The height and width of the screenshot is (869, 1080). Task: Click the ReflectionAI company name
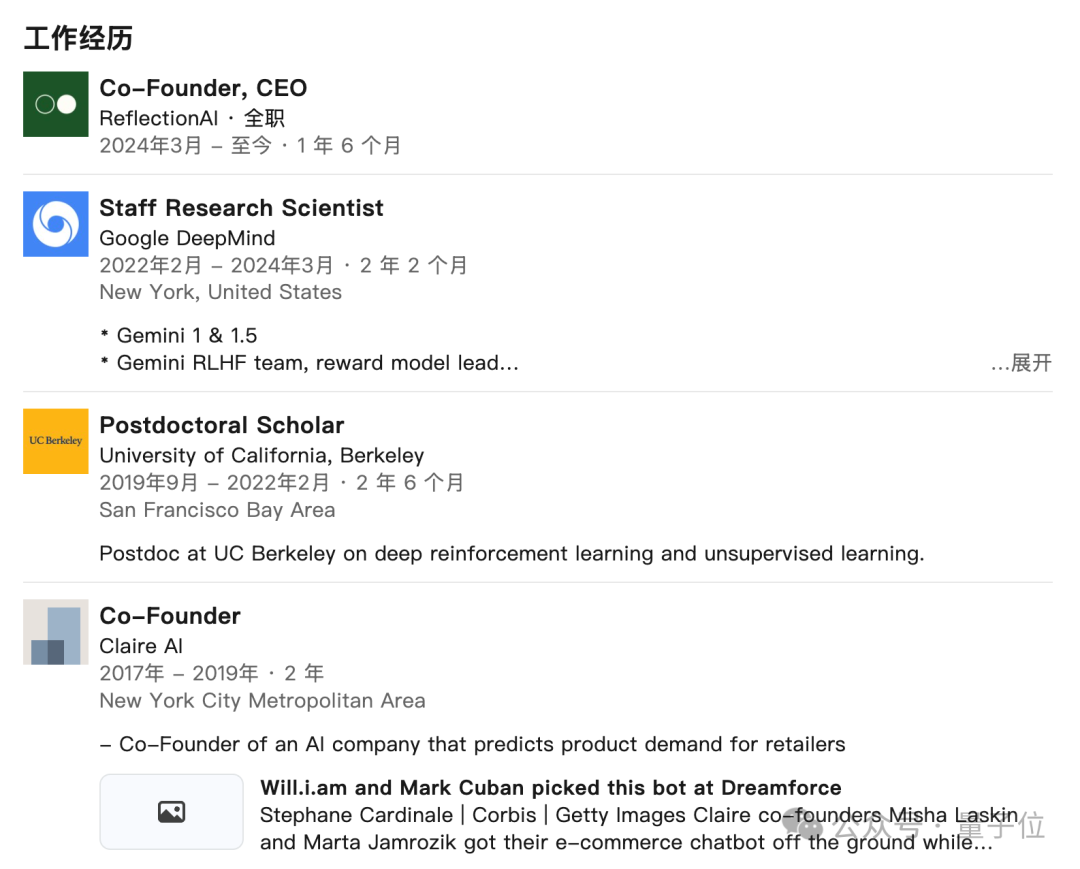tap(158, 118)
